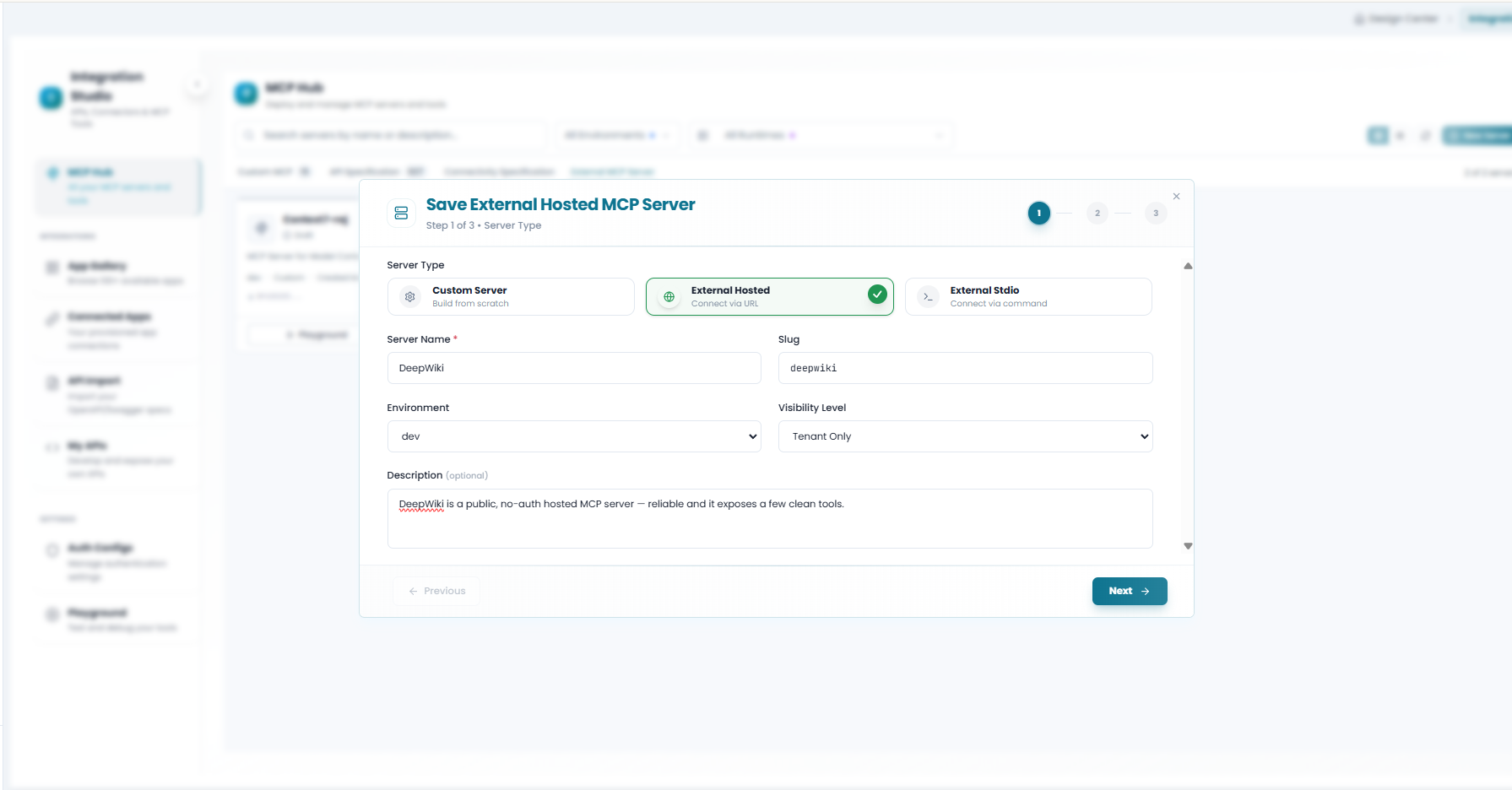Click the Server Name field containing DeepWiki
This screenshot has height=790, width=1512.
(574, 368)
